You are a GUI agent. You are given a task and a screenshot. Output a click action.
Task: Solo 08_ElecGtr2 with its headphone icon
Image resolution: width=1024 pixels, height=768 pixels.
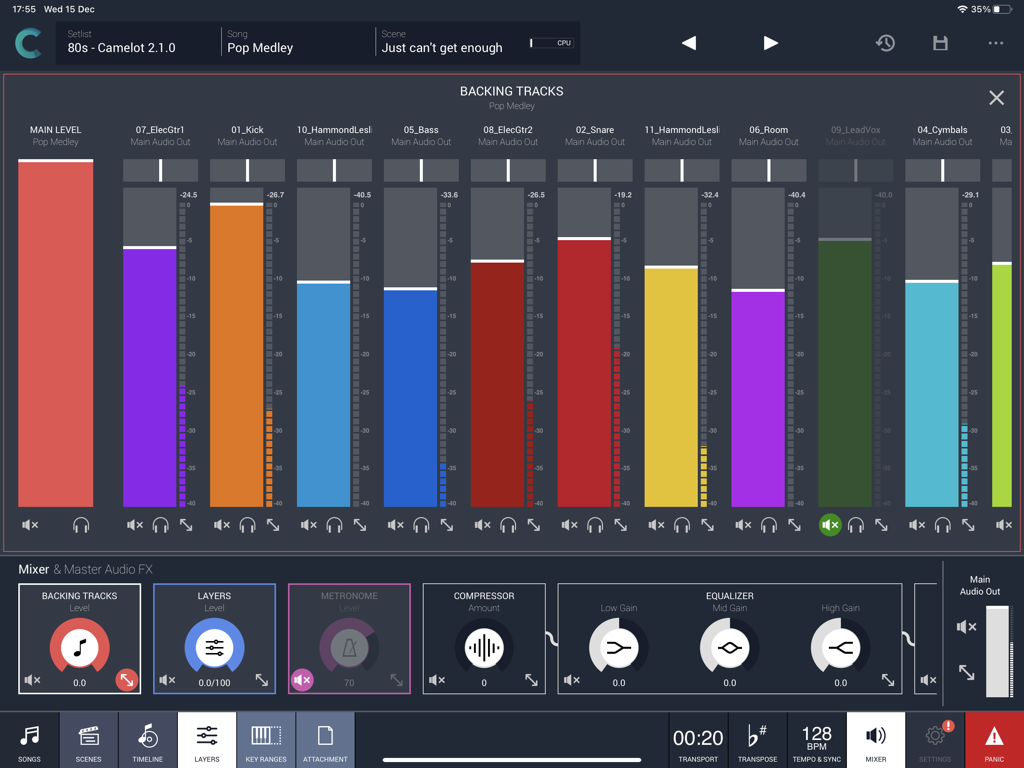pos(507,524)
